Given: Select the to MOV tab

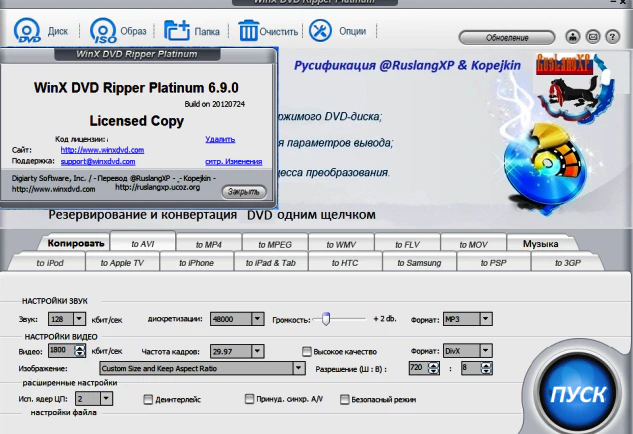Looking at the screenshot, I should click(x=474, y=244).
